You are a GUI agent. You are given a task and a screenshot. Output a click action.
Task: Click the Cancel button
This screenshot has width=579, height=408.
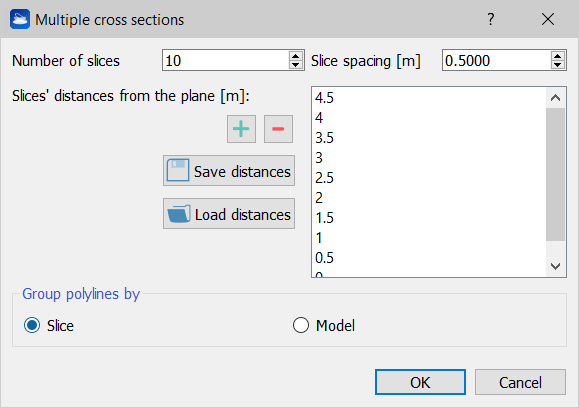pyautogui.click(x=520, y=382)
